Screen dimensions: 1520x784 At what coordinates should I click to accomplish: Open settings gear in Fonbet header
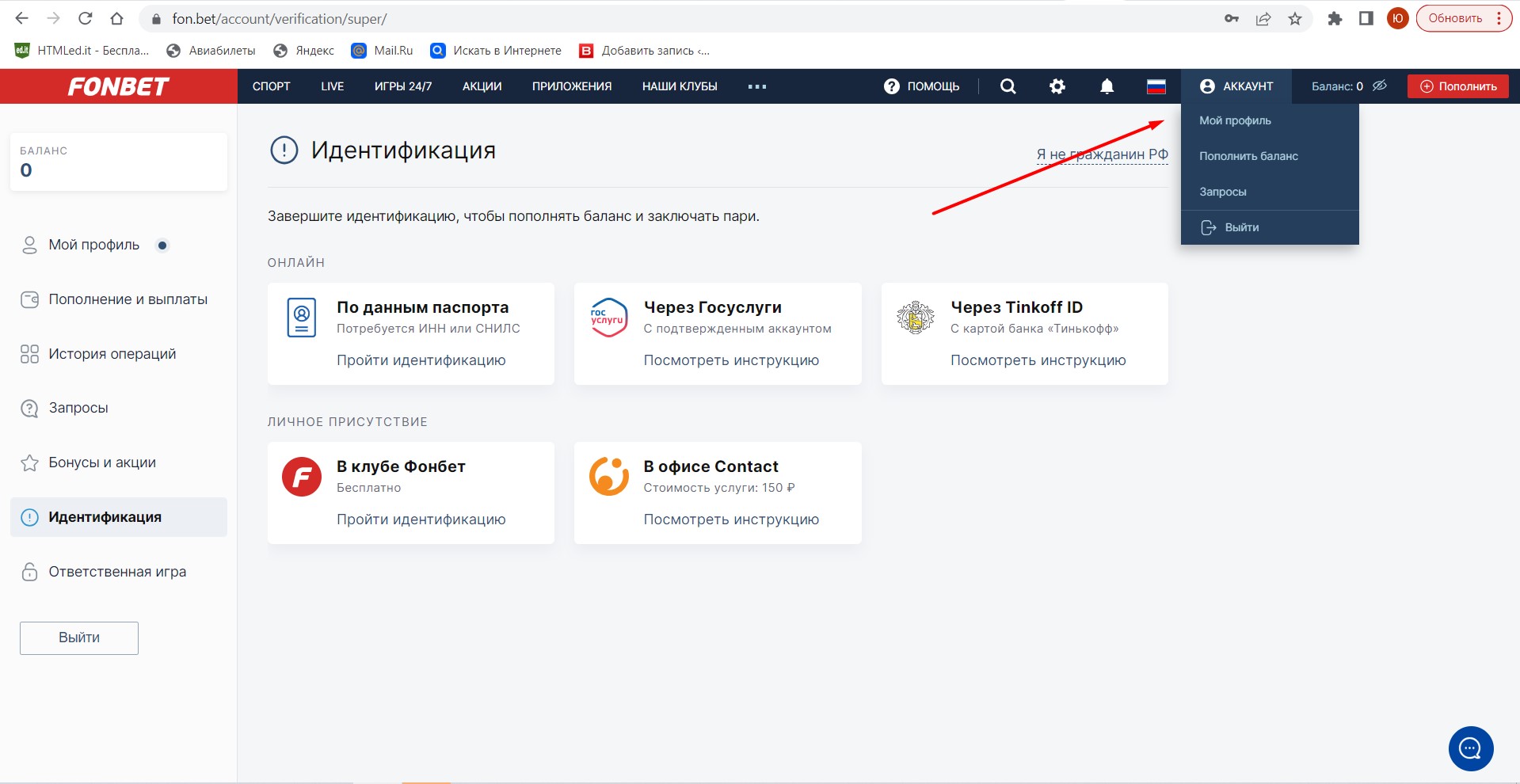point(1057,86)
